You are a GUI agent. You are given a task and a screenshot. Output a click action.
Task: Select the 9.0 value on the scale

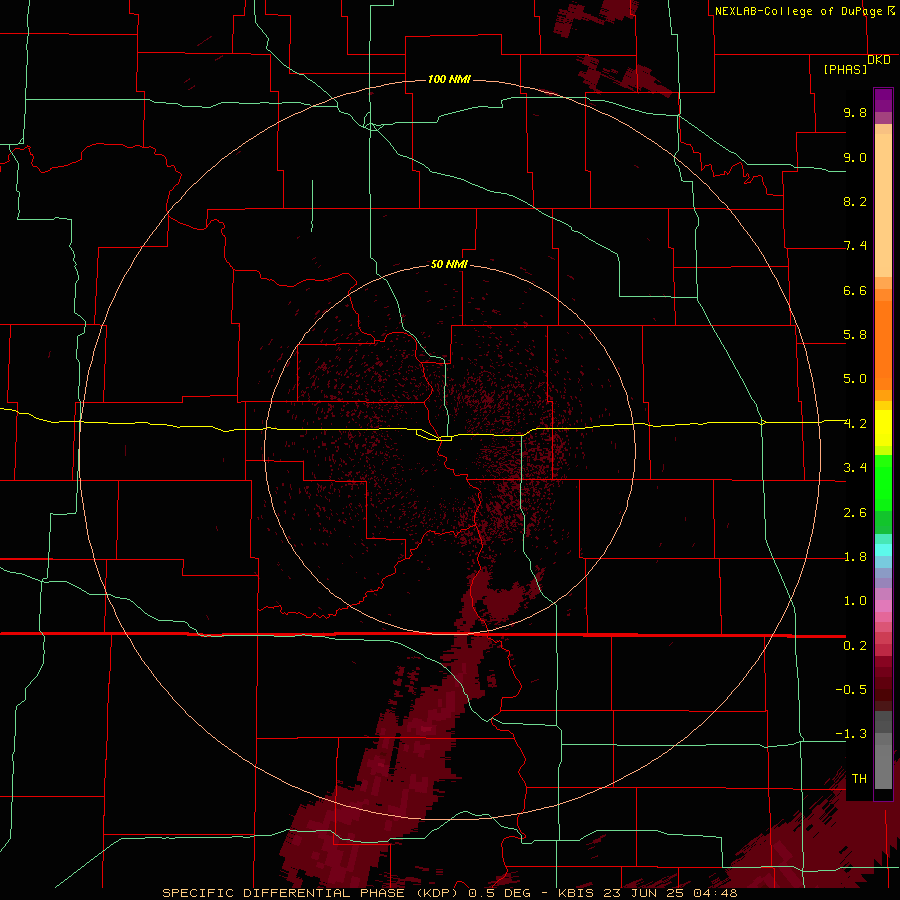pyautogui.click(x=855, y=157)
